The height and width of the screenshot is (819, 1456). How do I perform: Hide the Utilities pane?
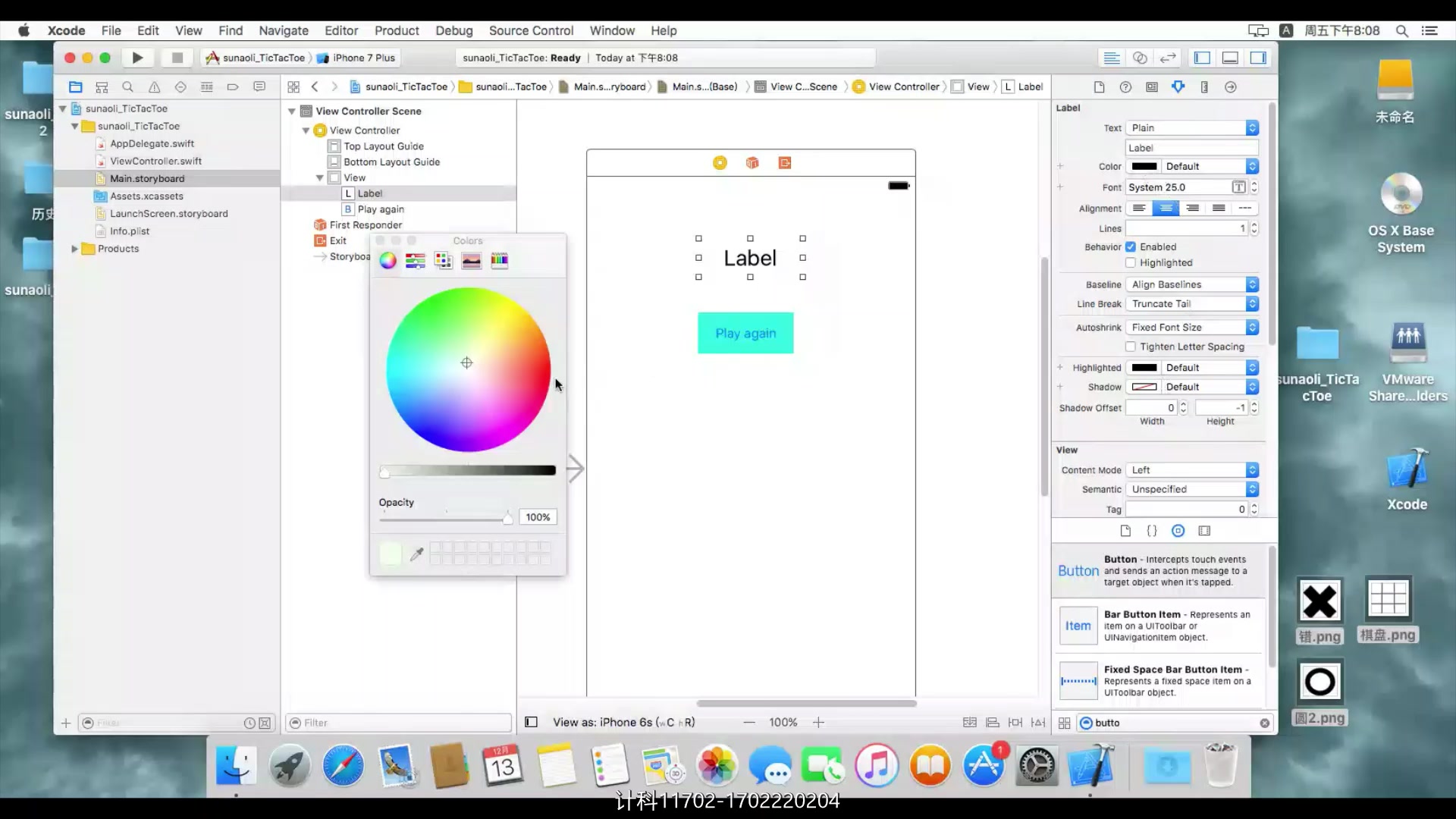click(1258, 58)
